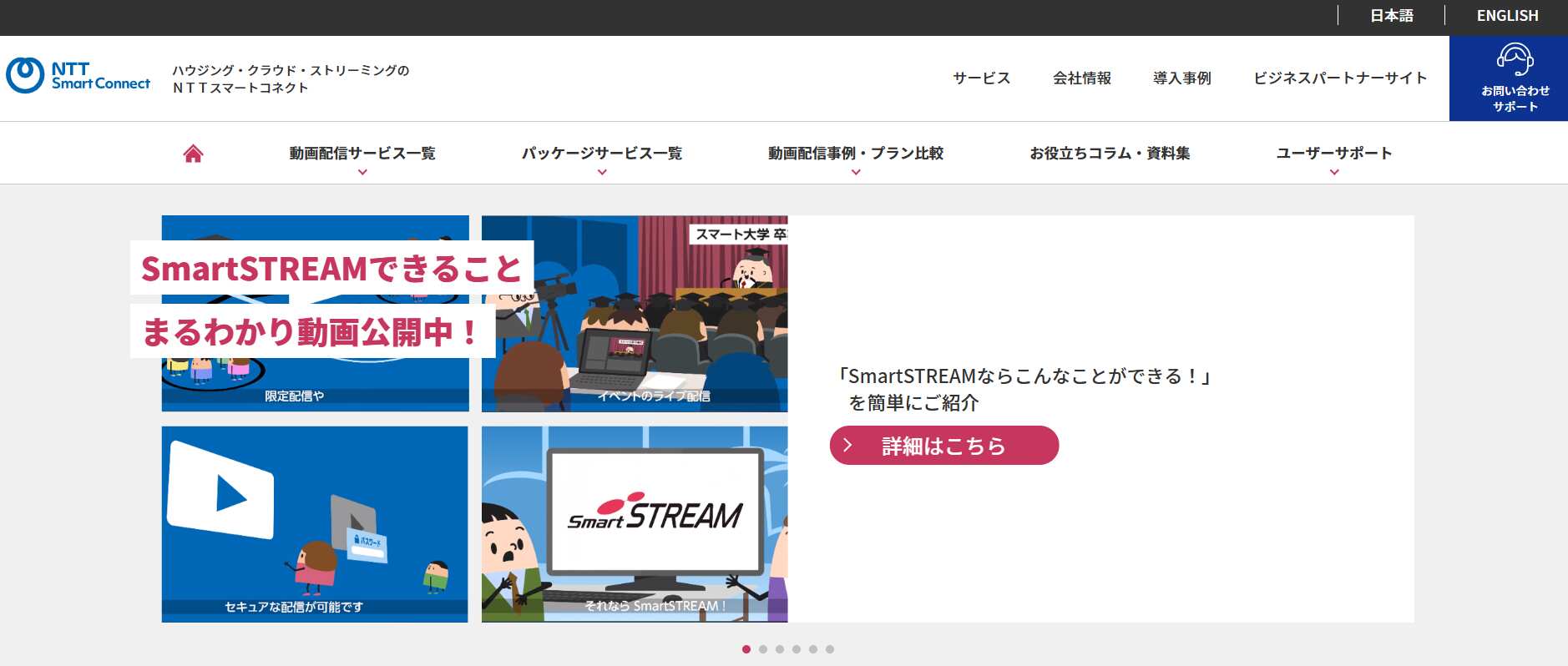Click the イベントのライブ配信 thumbnail
Screen dimensions: 1568x666
635,314
